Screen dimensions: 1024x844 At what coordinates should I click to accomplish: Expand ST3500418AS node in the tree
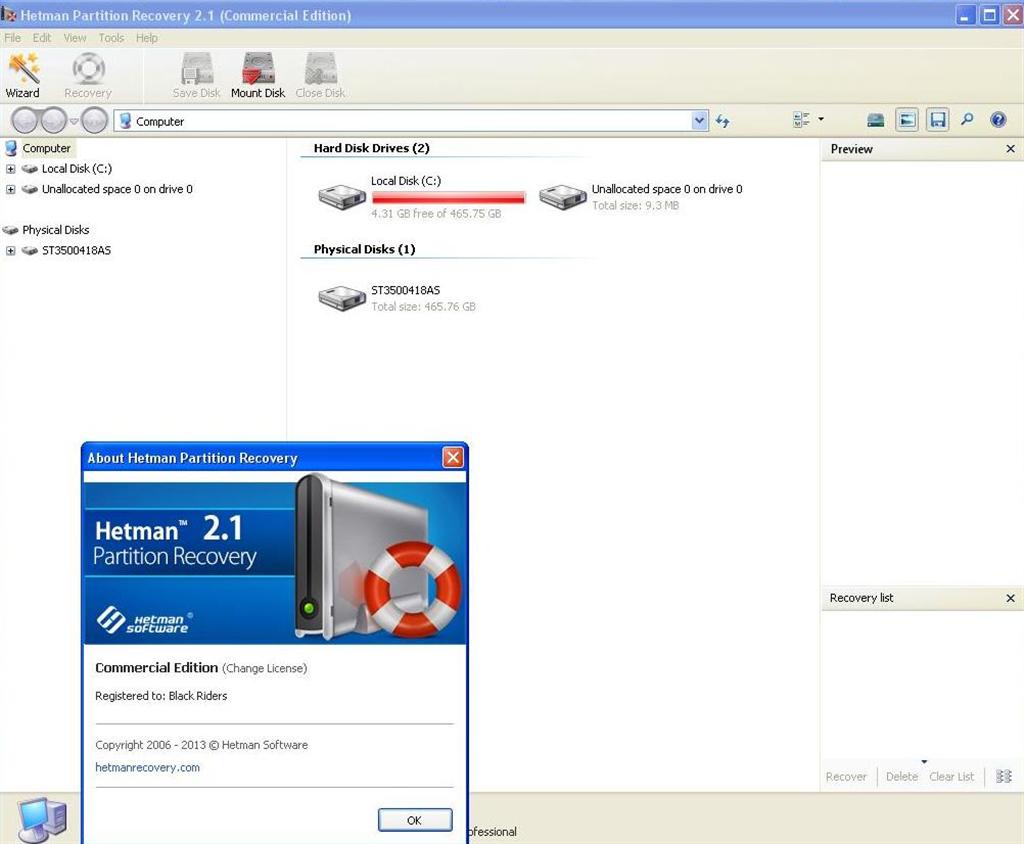click(11, 250)
